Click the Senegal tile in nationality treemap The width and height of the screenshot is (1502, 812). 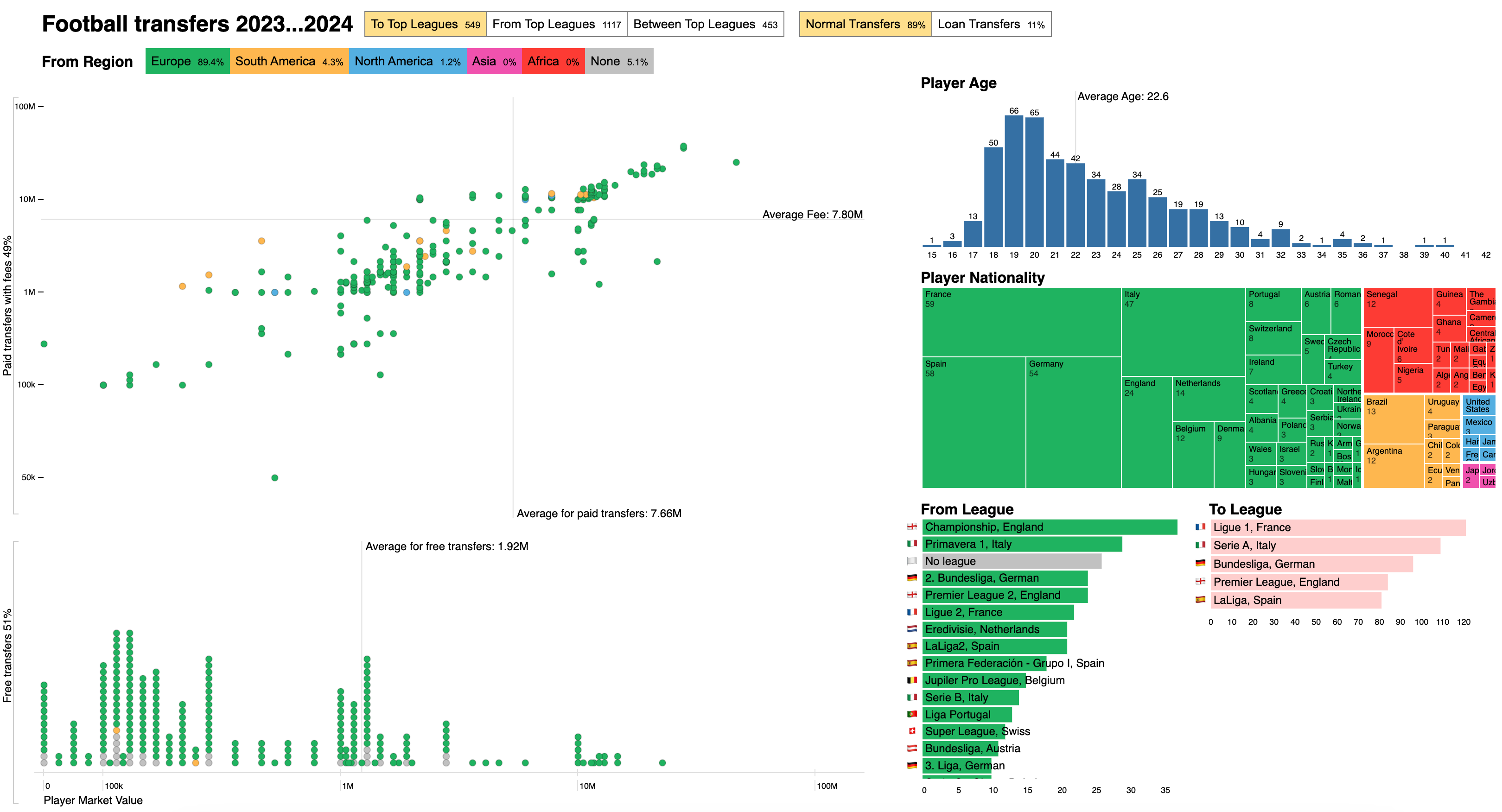[1398, 307]
